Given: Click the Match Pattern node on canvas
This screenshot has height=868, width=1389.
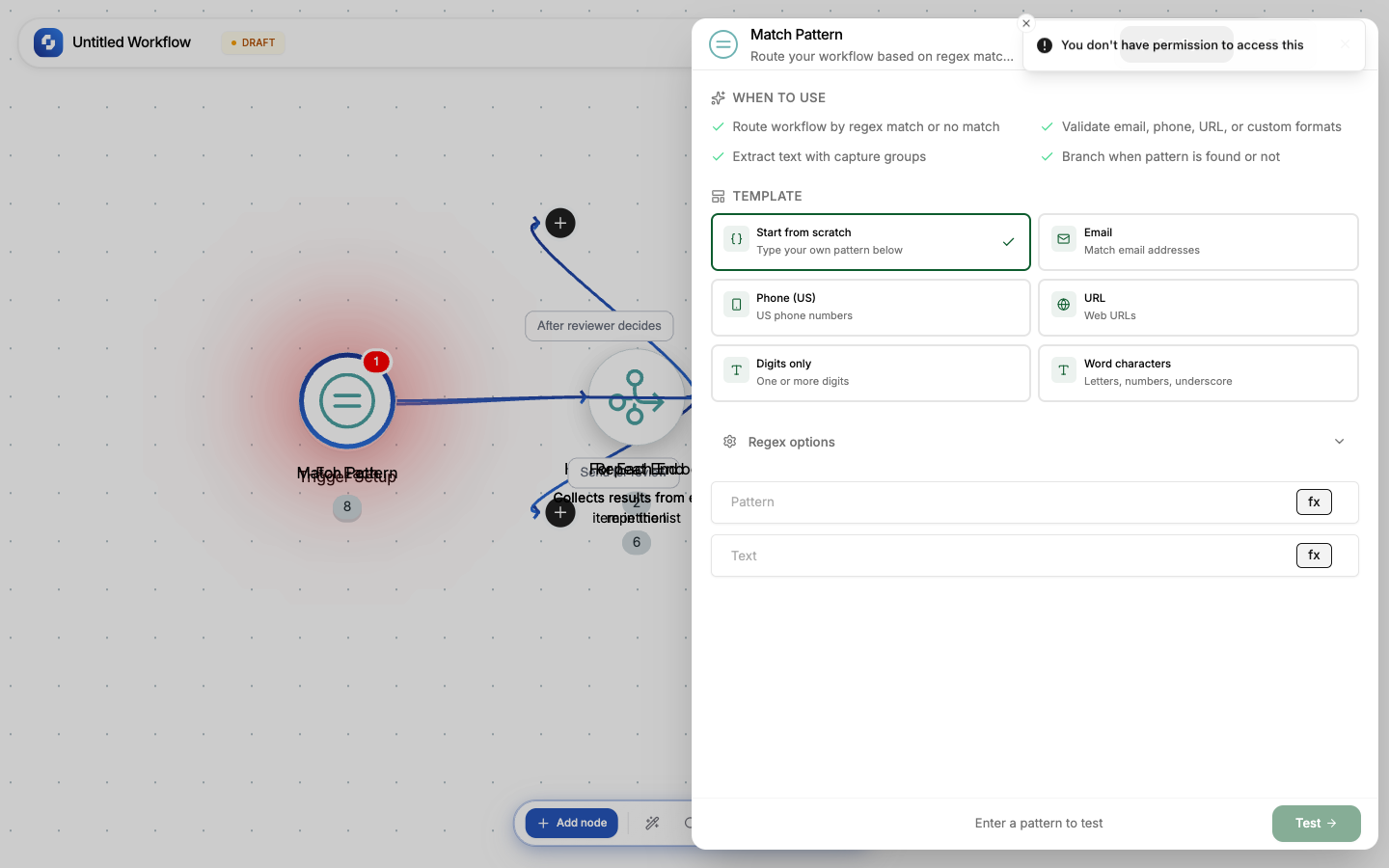Looking at the screenshot, I should tap(347, 400).
